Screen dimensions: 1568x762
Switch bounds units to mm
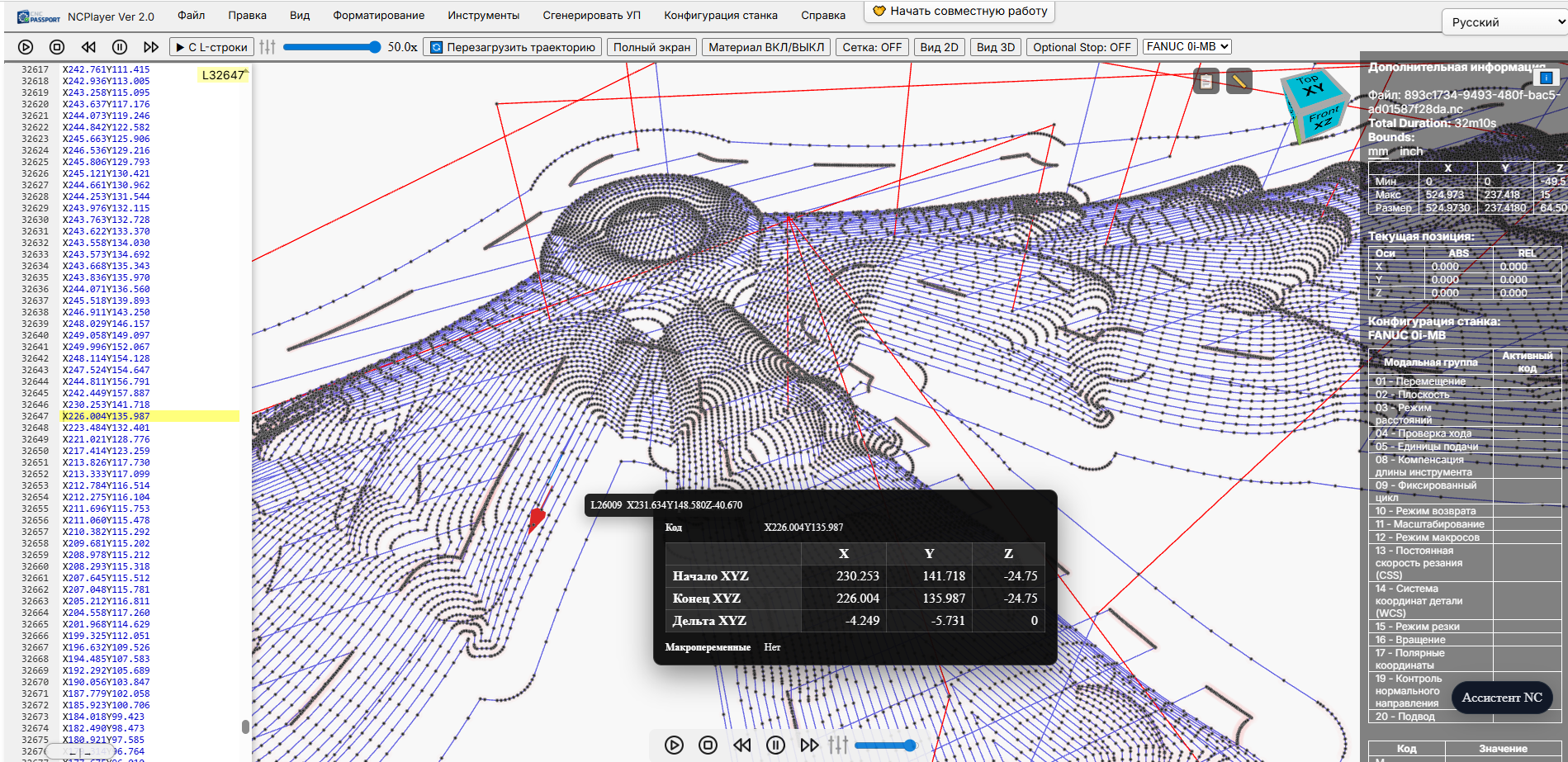1378,151
